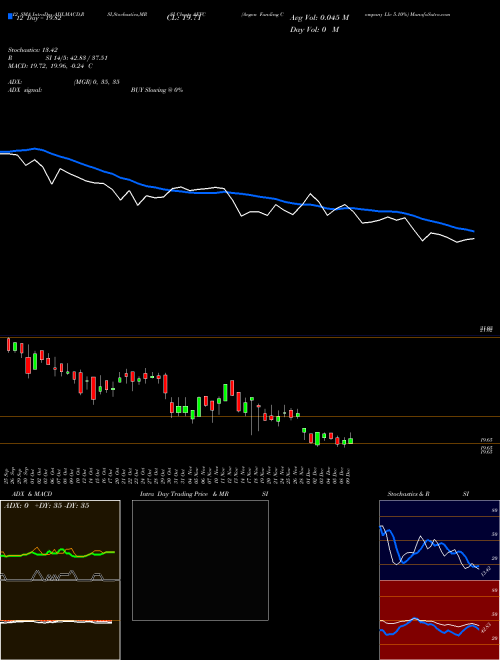Click the Stochastics & RSI panel title
Screen dimensions: 500x660
[x=428, y=494]
